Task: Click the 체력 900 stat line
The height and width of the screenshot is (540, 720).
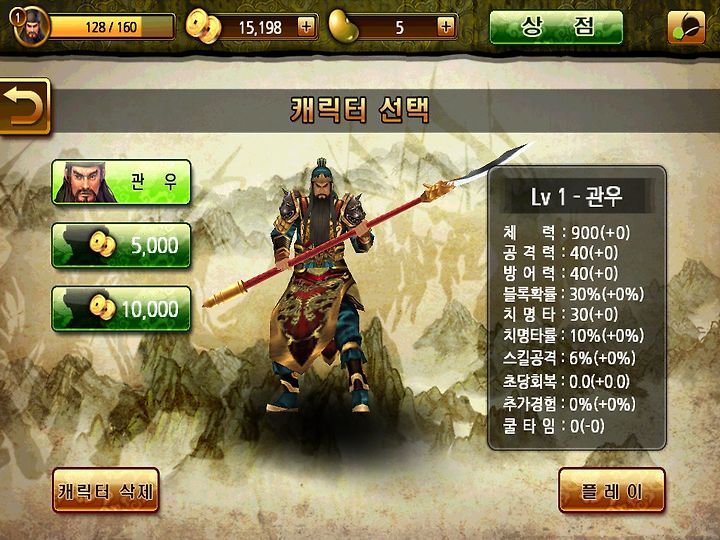Action: [566, 233]
